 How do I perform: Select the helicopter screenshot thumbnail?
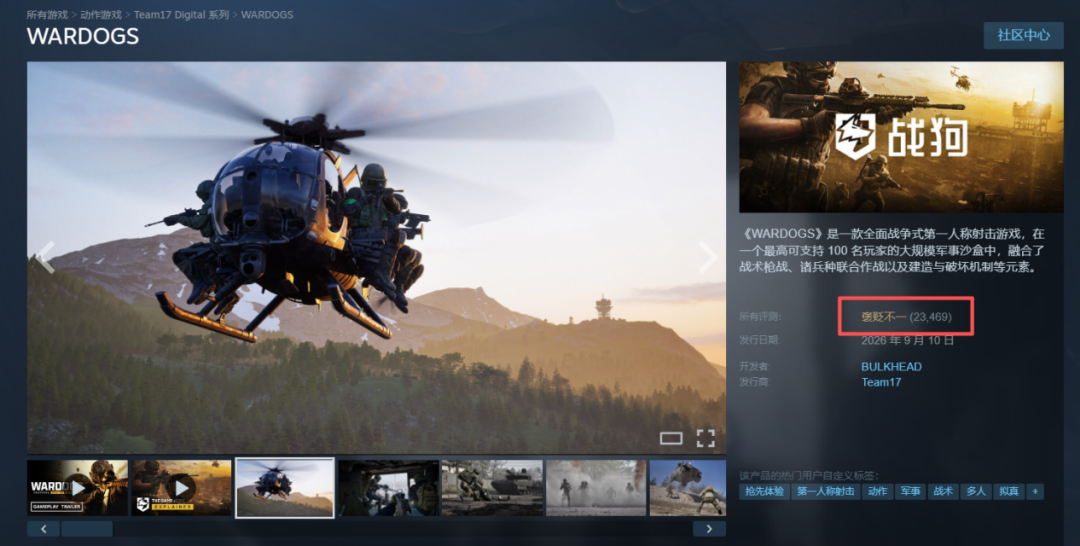tap(284, 487)
